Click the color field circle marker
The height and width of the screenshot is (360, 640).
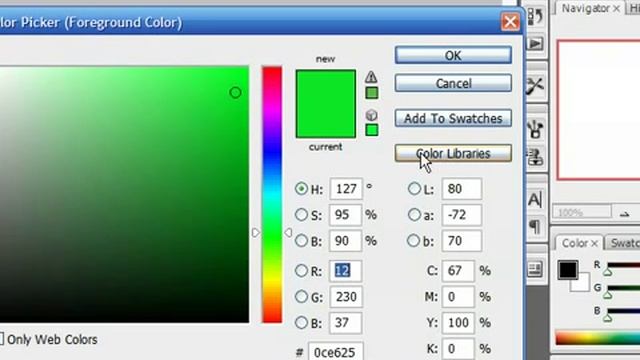(235, 93)
